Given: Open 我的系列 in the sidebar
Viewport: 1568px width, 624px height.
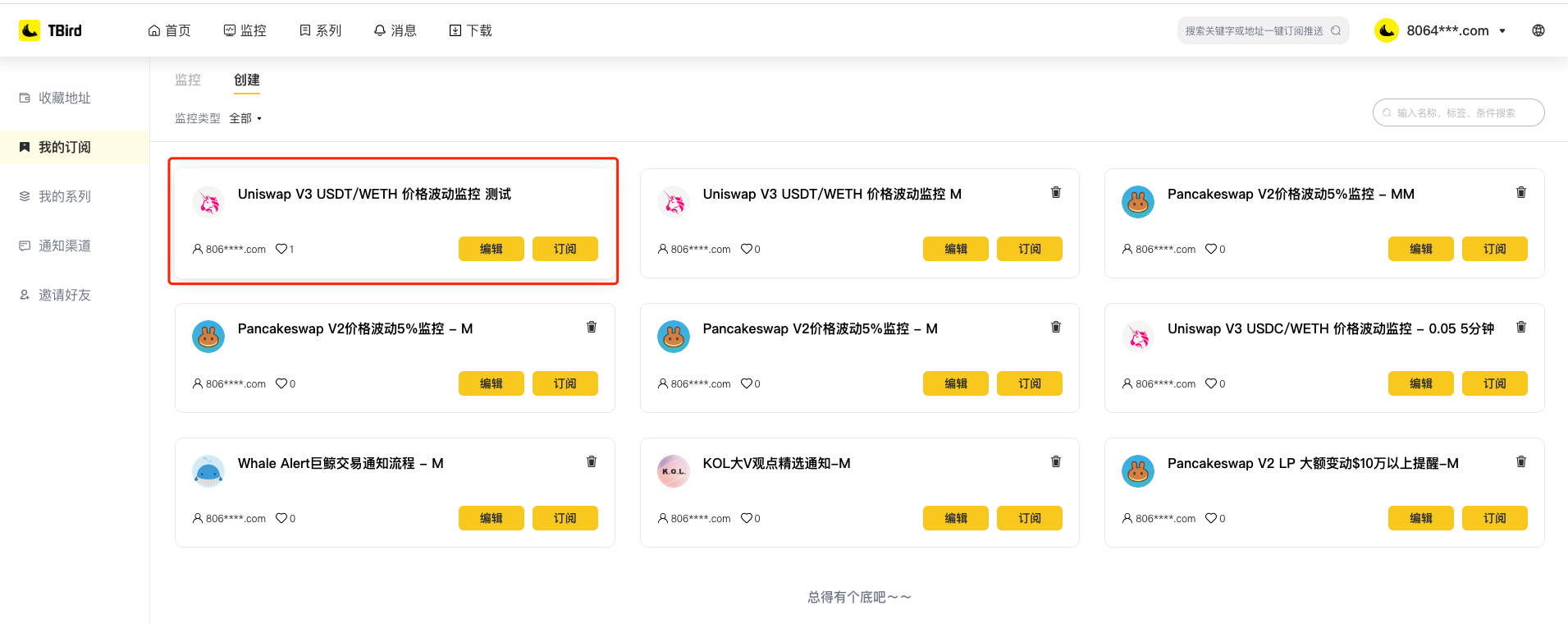Looking at the screenshot, I should (64, 196).
